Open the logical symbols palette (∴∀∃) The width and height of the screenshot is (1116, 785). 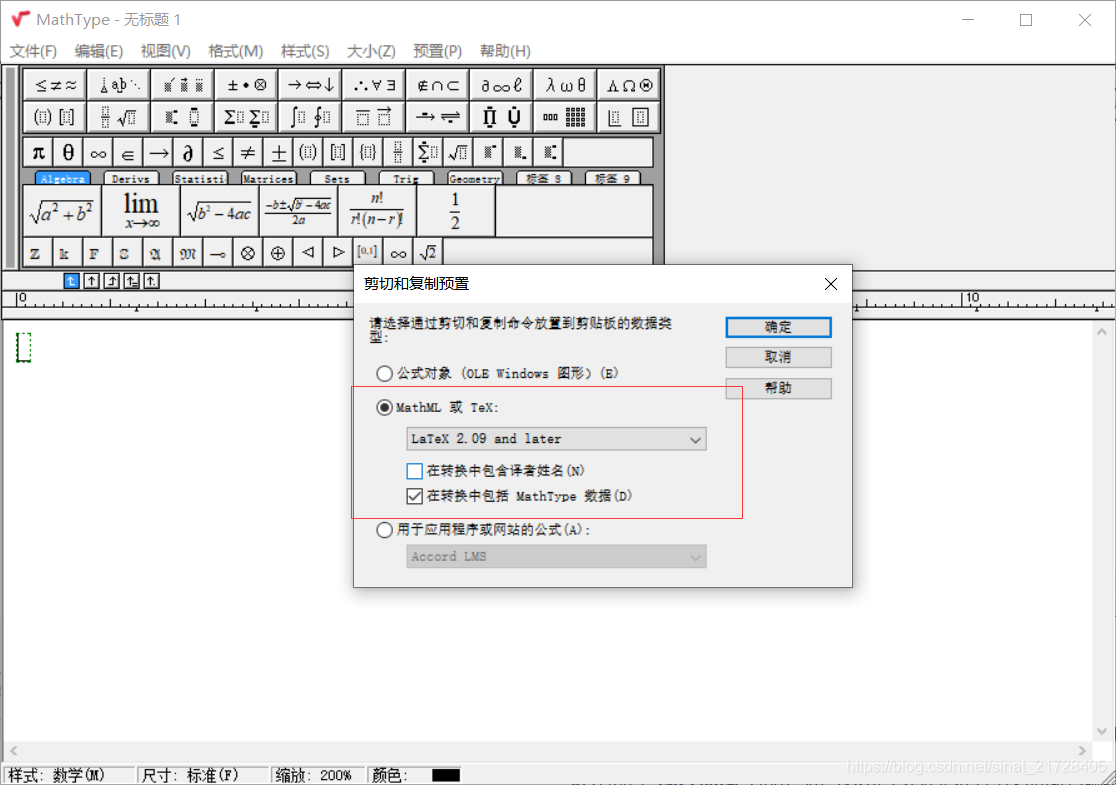pos(374,85)
